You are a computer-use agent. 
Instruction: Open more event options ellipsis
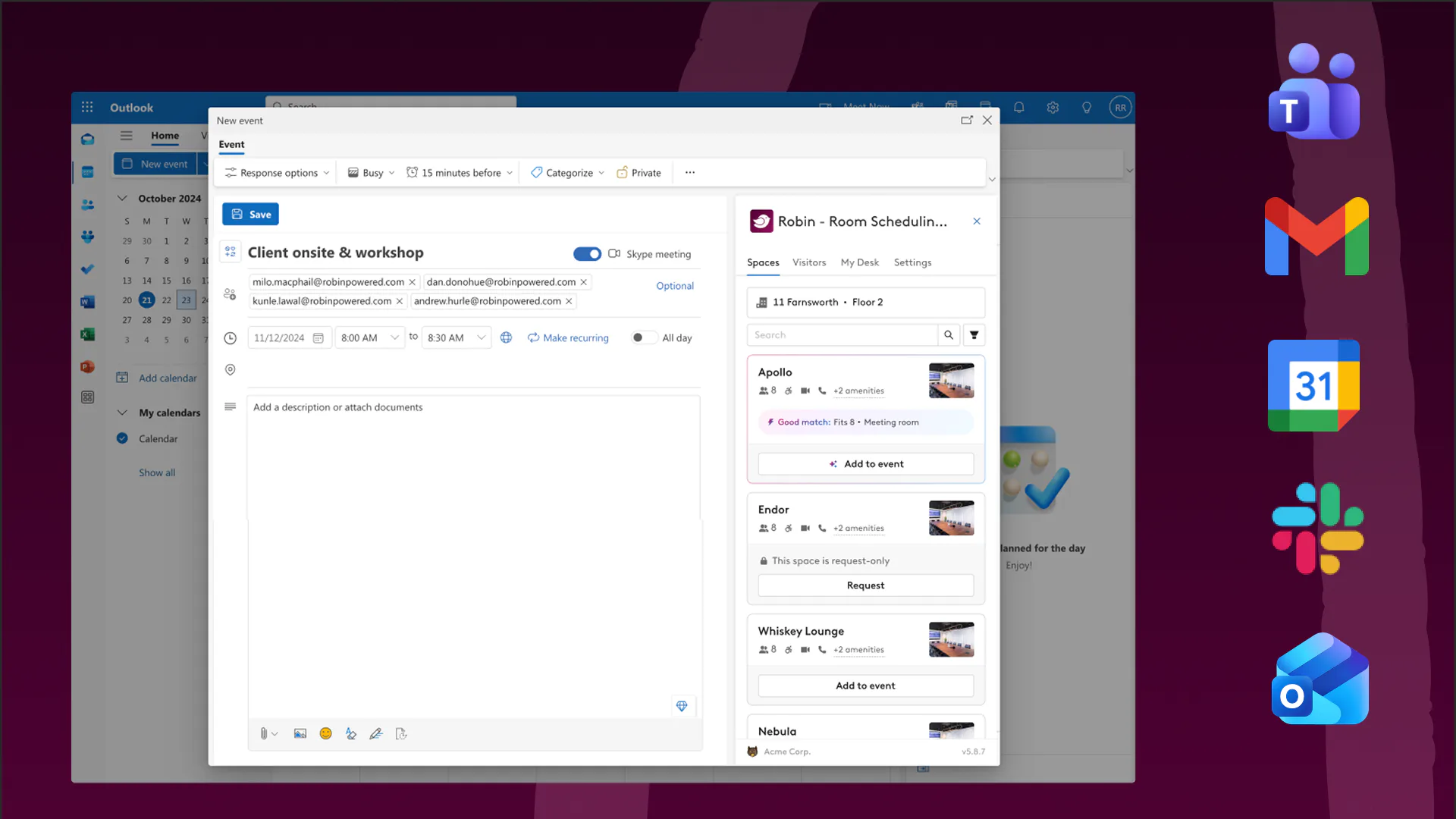tap(690, 173)
